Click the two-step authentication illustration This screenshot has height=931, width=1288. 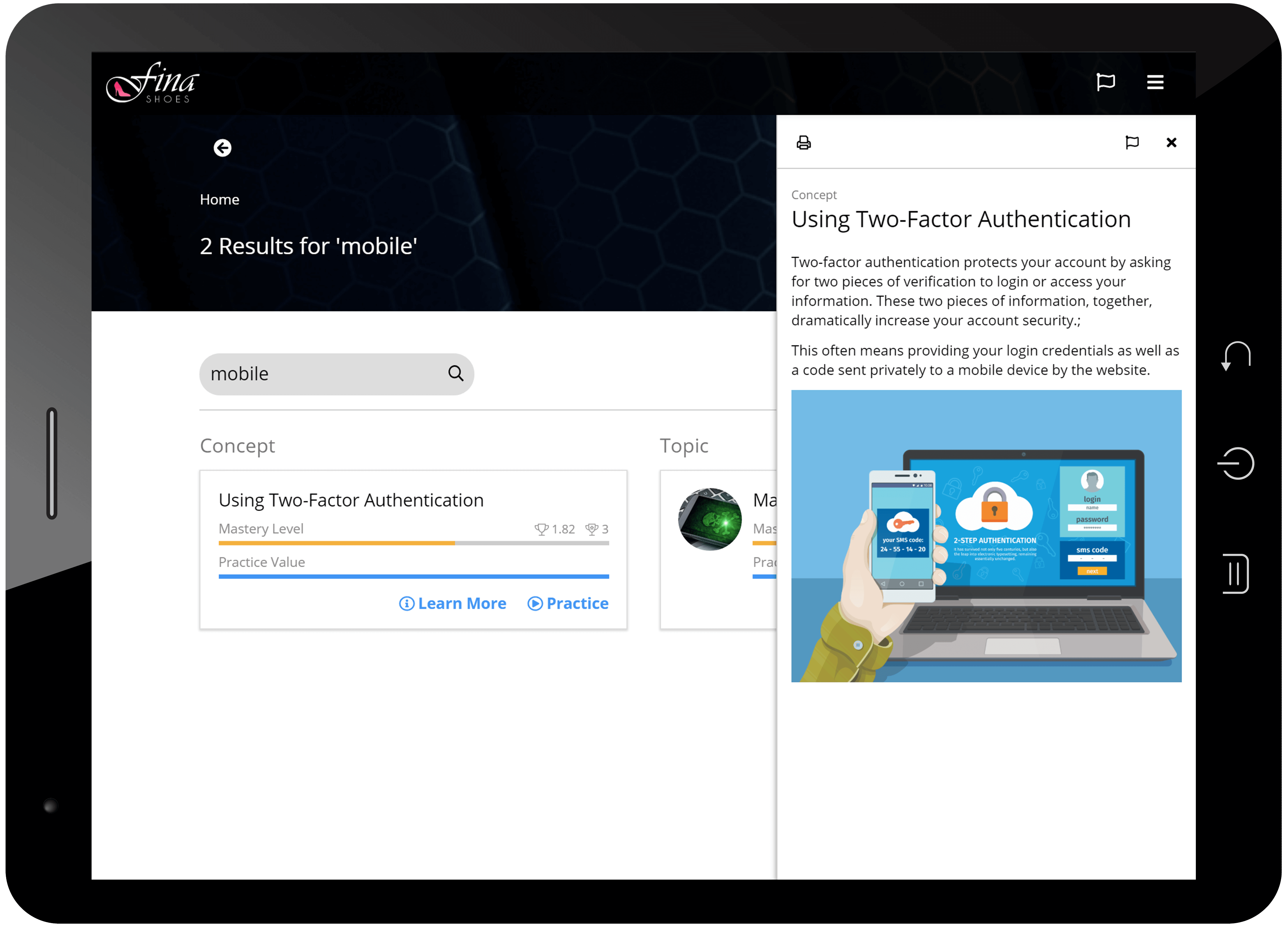pyautogui.click(x=986, y=536)
